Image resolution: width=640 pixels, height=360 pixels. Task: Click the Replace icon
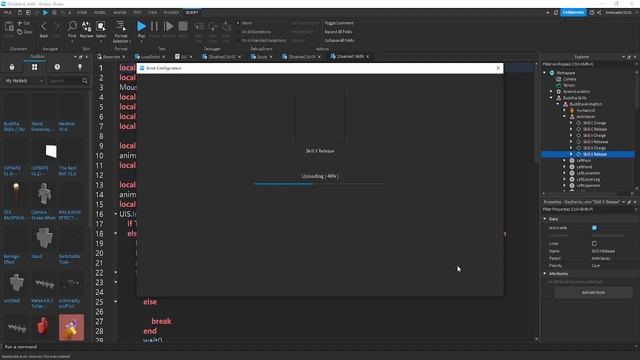87,27
